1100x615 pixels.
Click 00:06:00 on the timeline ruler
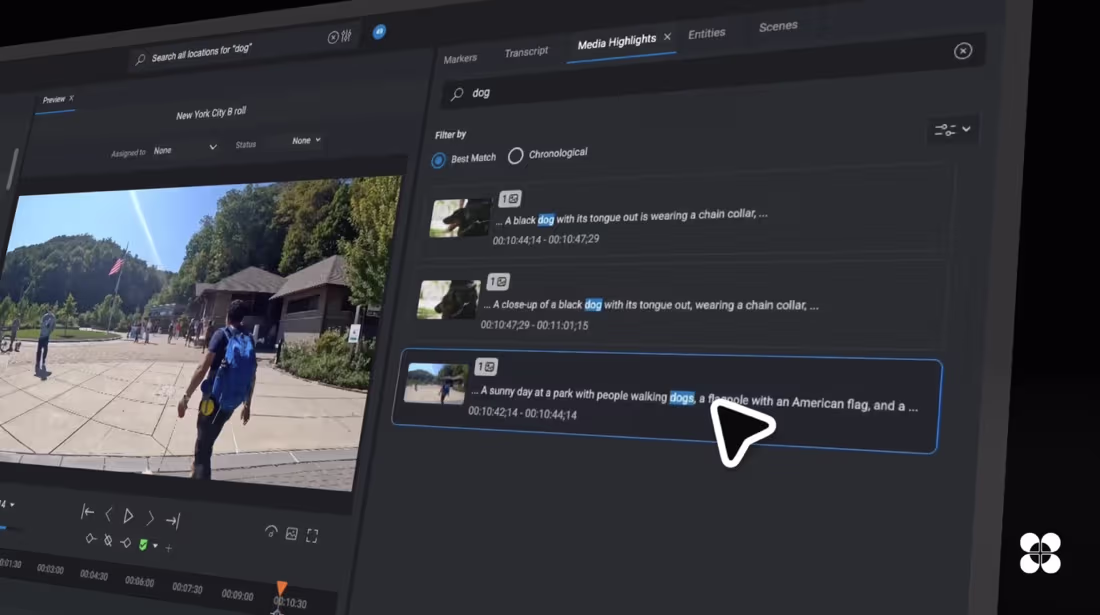[x=140, y=581]
